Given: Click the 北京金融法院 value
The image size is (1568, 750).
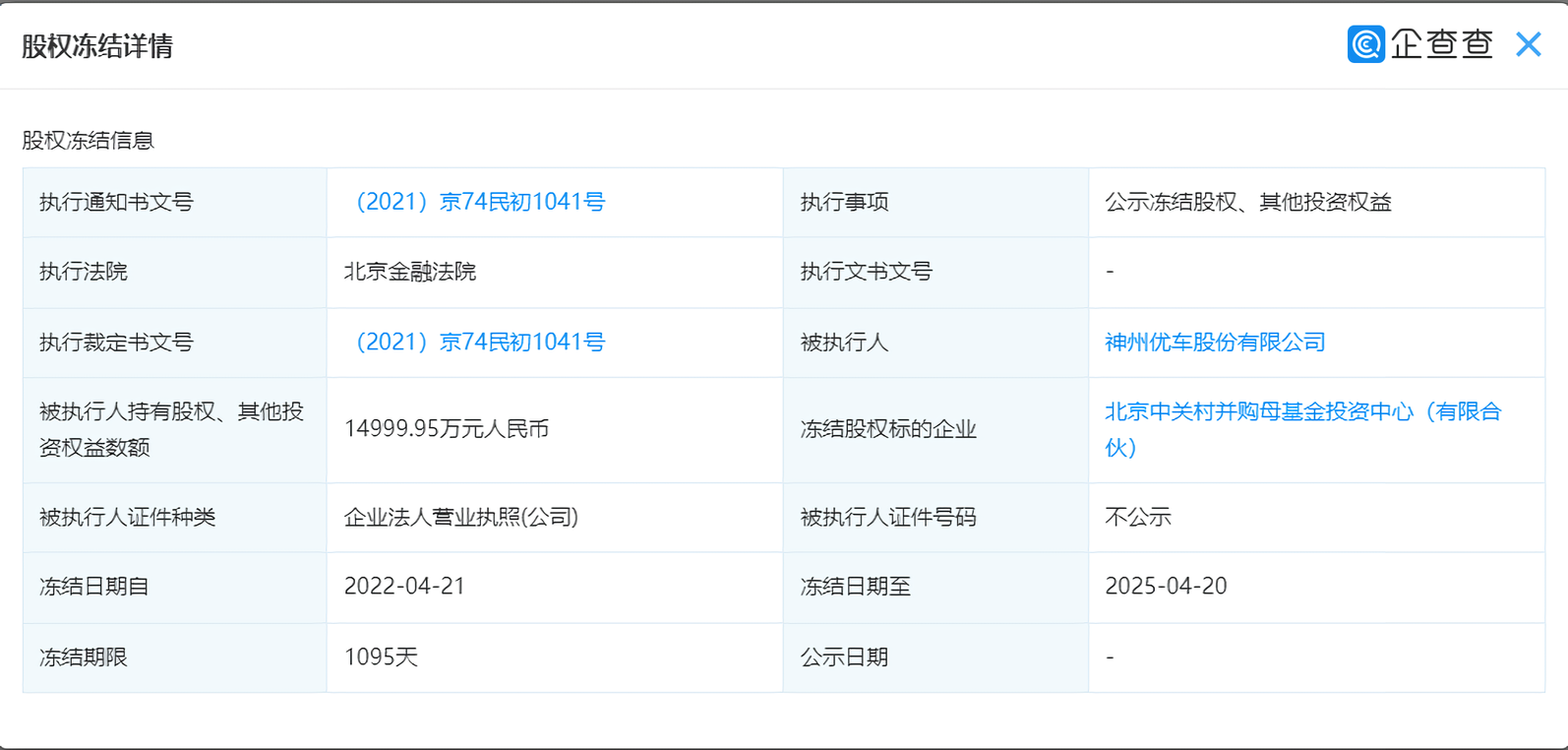Looking at the screenshot, I should (x=410, y=272).
